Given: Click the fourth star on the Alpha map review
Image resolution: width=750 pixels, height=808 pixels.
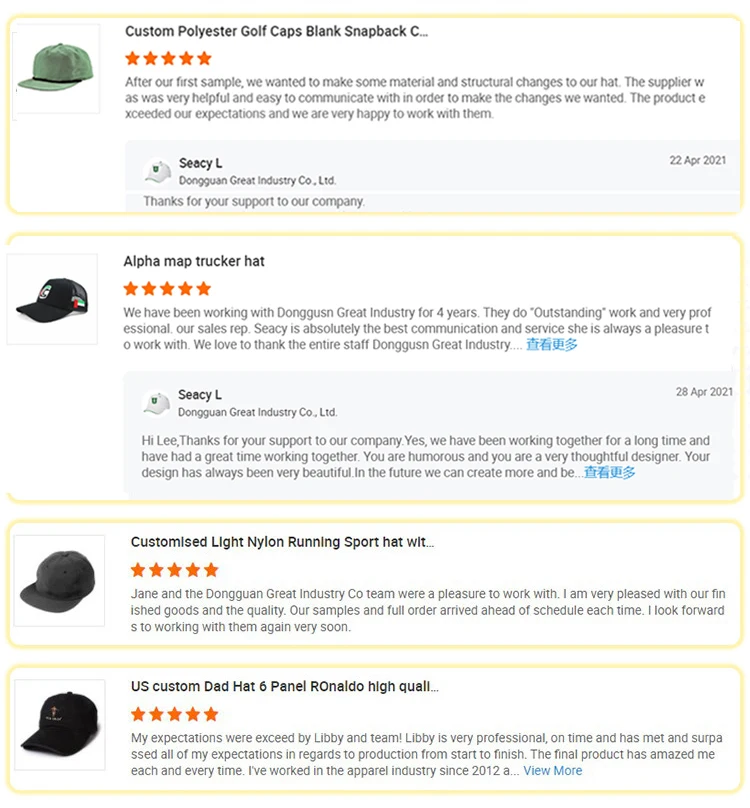Looking at the screenshot, I should (x=185, y=289).
